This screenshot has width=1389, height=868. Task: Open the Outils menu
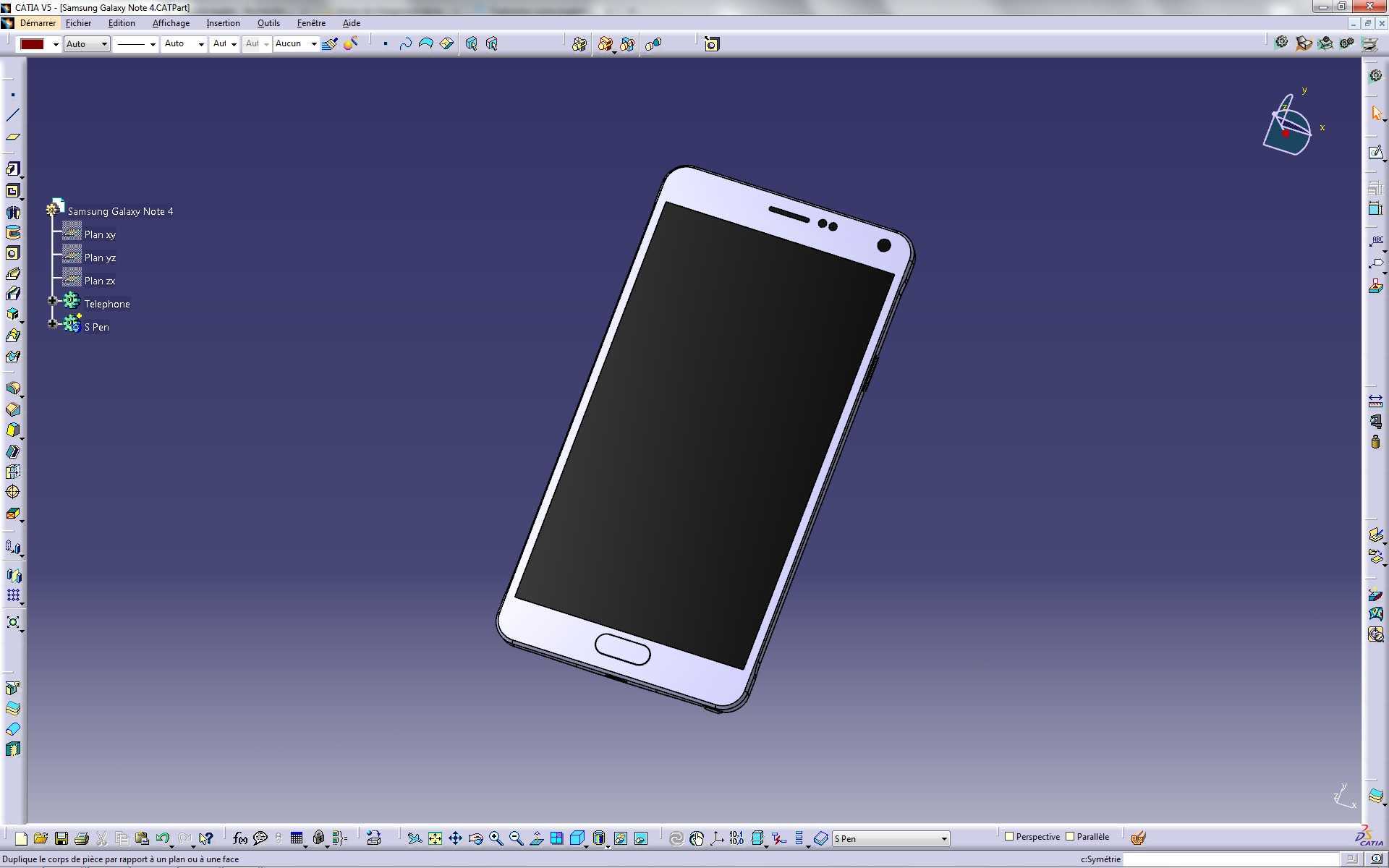click(268, 23)
